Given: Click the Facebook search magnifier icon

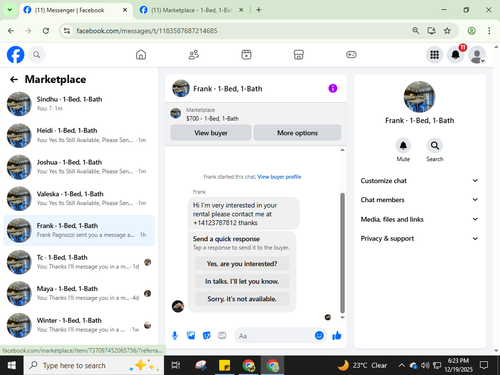Looking at the screenshot, I should (37, 55).
